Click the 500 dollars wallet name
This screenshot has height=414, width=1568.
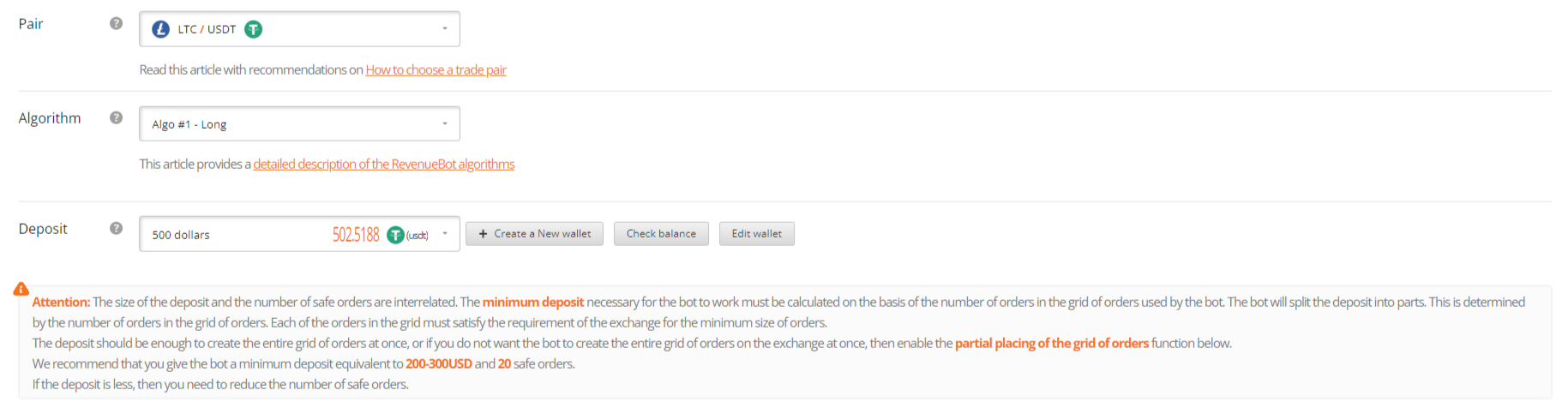coord(181,235)
